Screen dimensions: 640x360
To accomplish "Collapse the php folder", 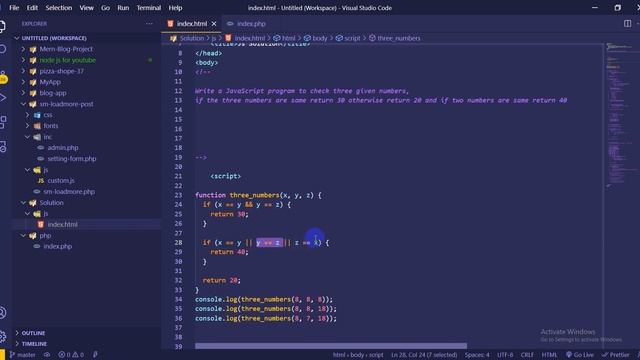I will coord(87,236).
